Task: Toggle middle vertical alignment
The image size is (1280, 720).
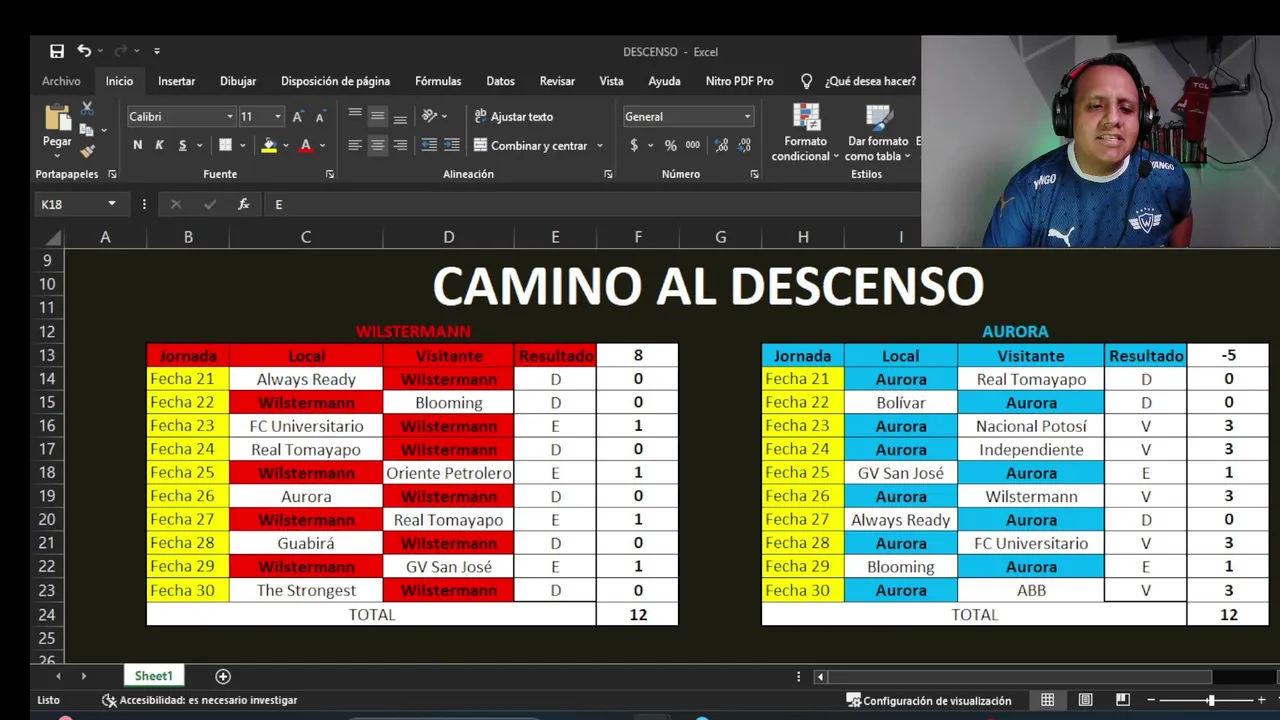Action: tap(377, 116)
